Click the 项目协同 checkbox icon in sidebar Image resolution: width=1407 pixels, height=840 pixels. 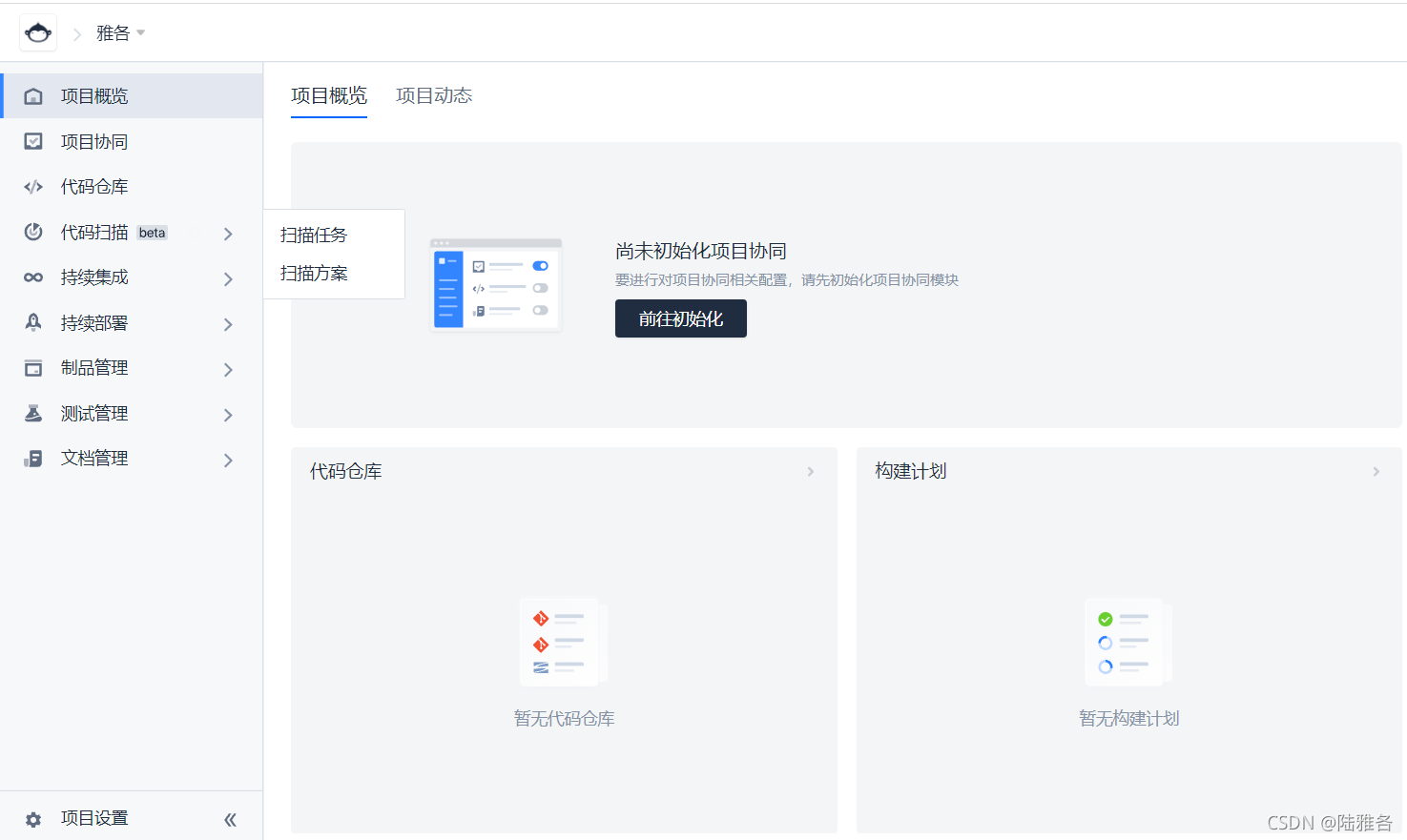(33, 141)
